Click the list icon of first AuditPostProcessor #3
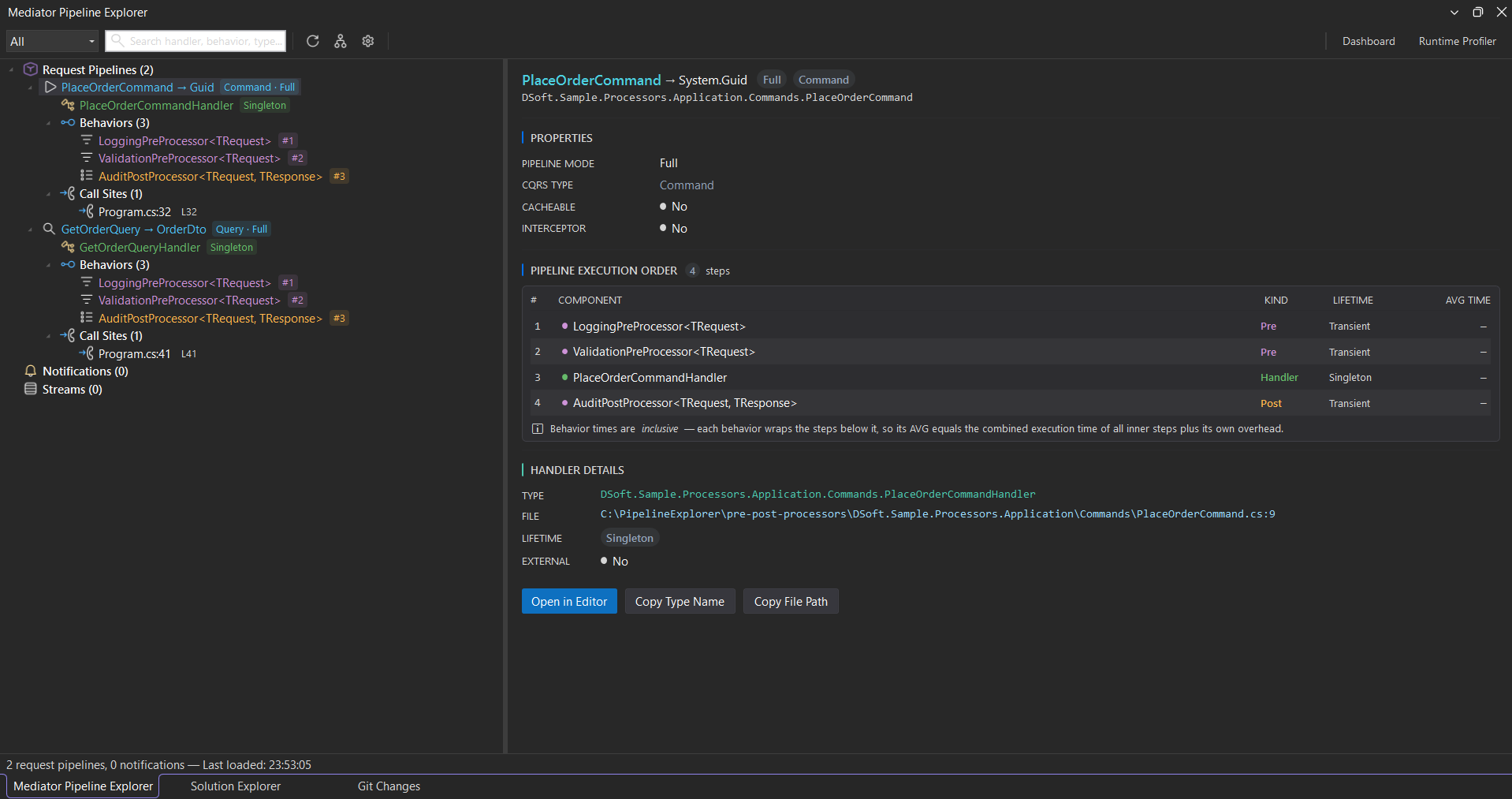The height and width of the screenshot is (799, 1512). (x=87, y=176)
